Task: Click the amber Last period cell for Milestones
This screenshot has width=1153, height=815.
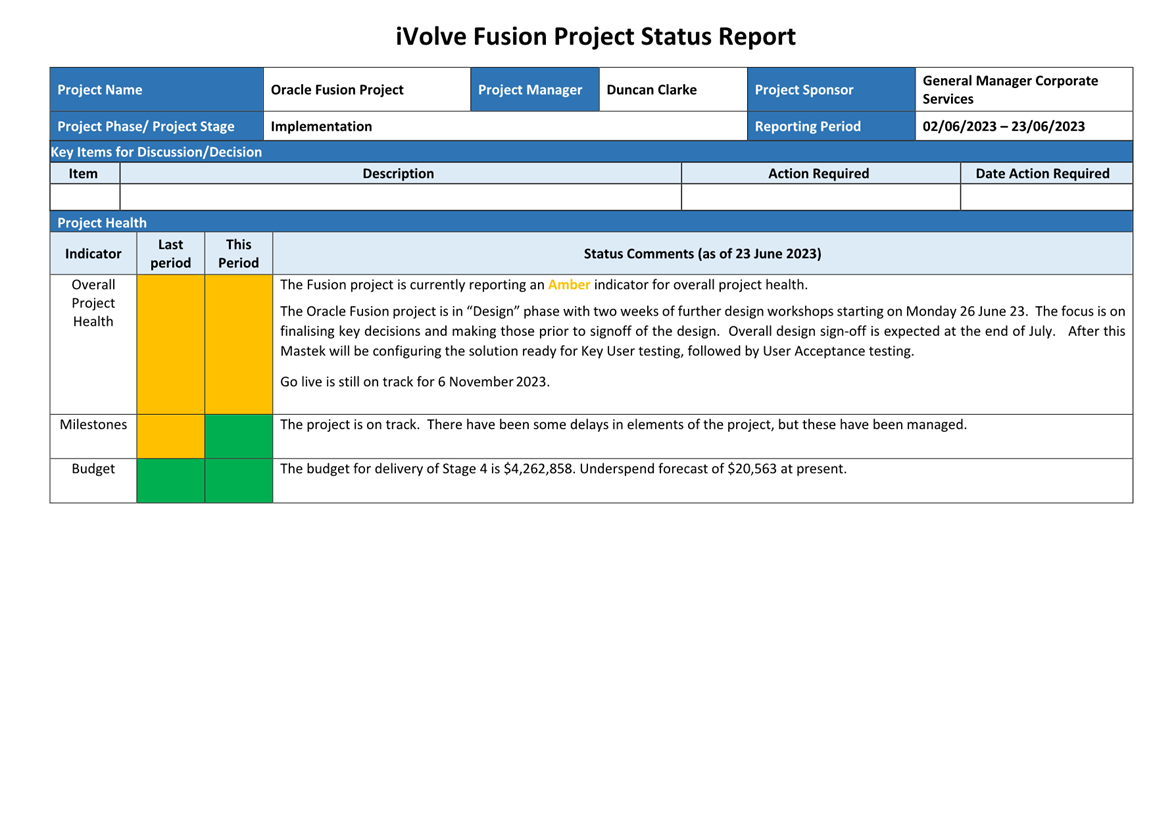Action: pyautogui.click(x=171, y=436)
